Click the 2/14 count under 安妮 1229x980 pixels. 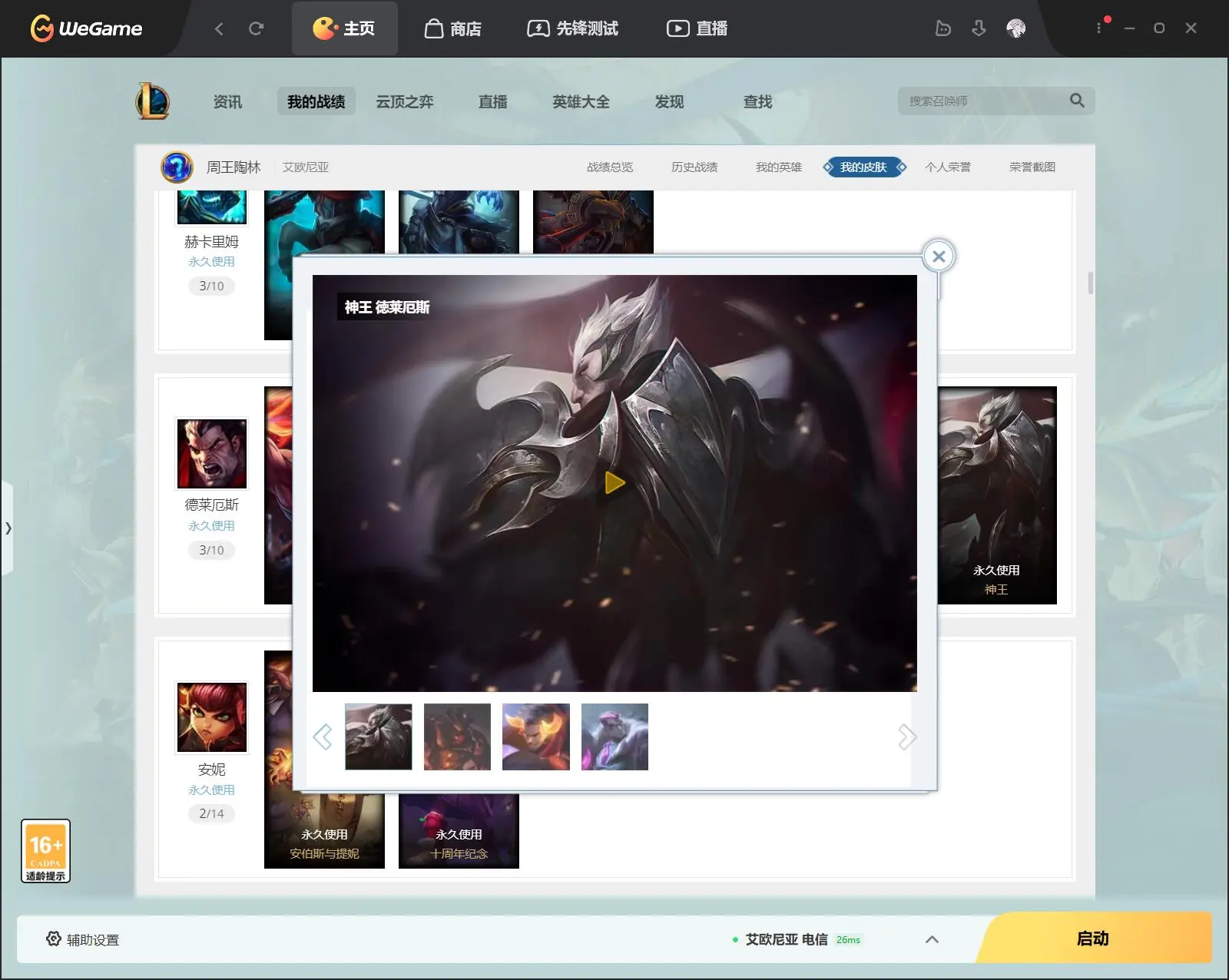click(211, 813)
